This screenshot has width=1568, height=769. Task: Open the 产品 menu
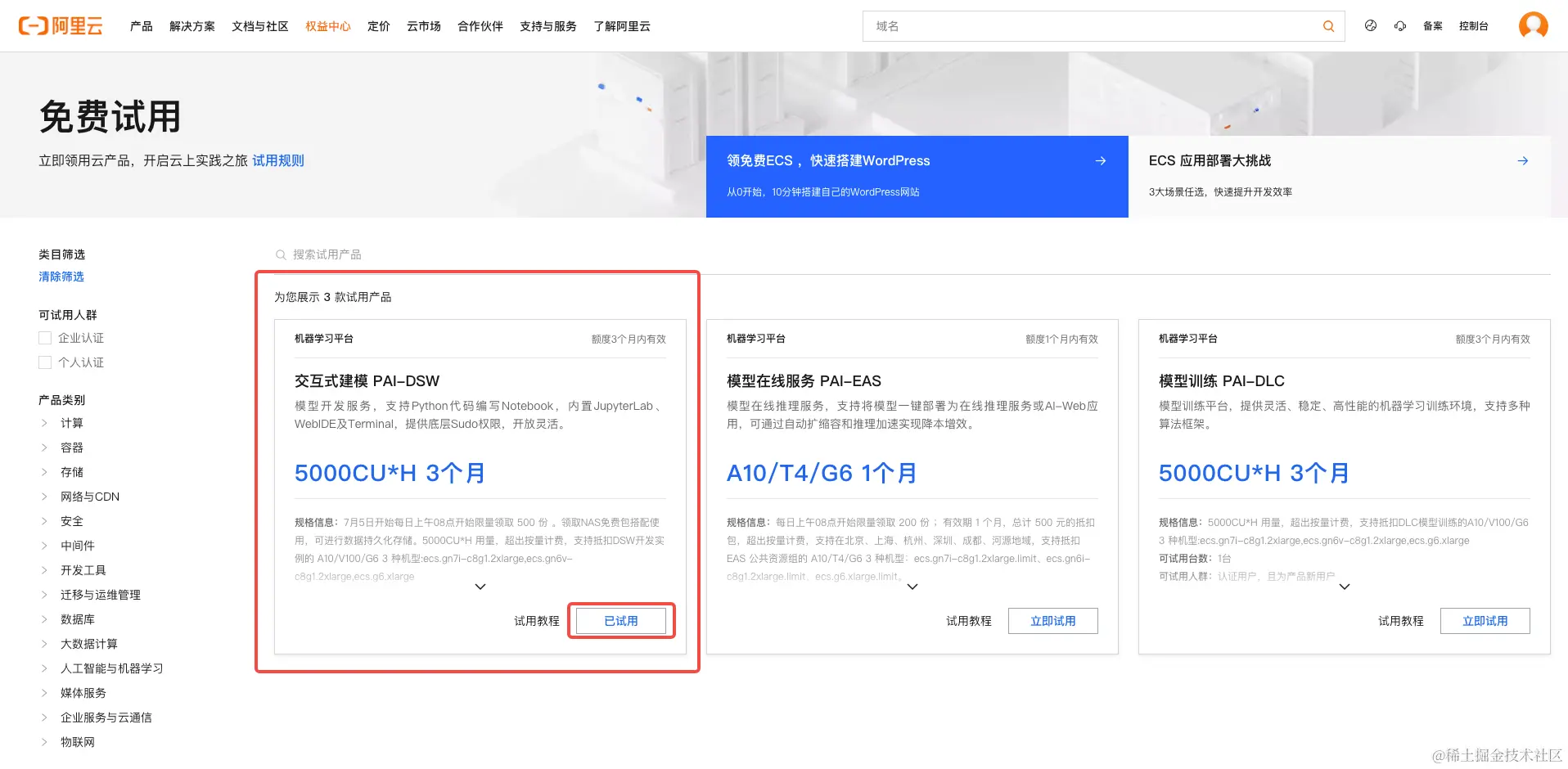142,26
